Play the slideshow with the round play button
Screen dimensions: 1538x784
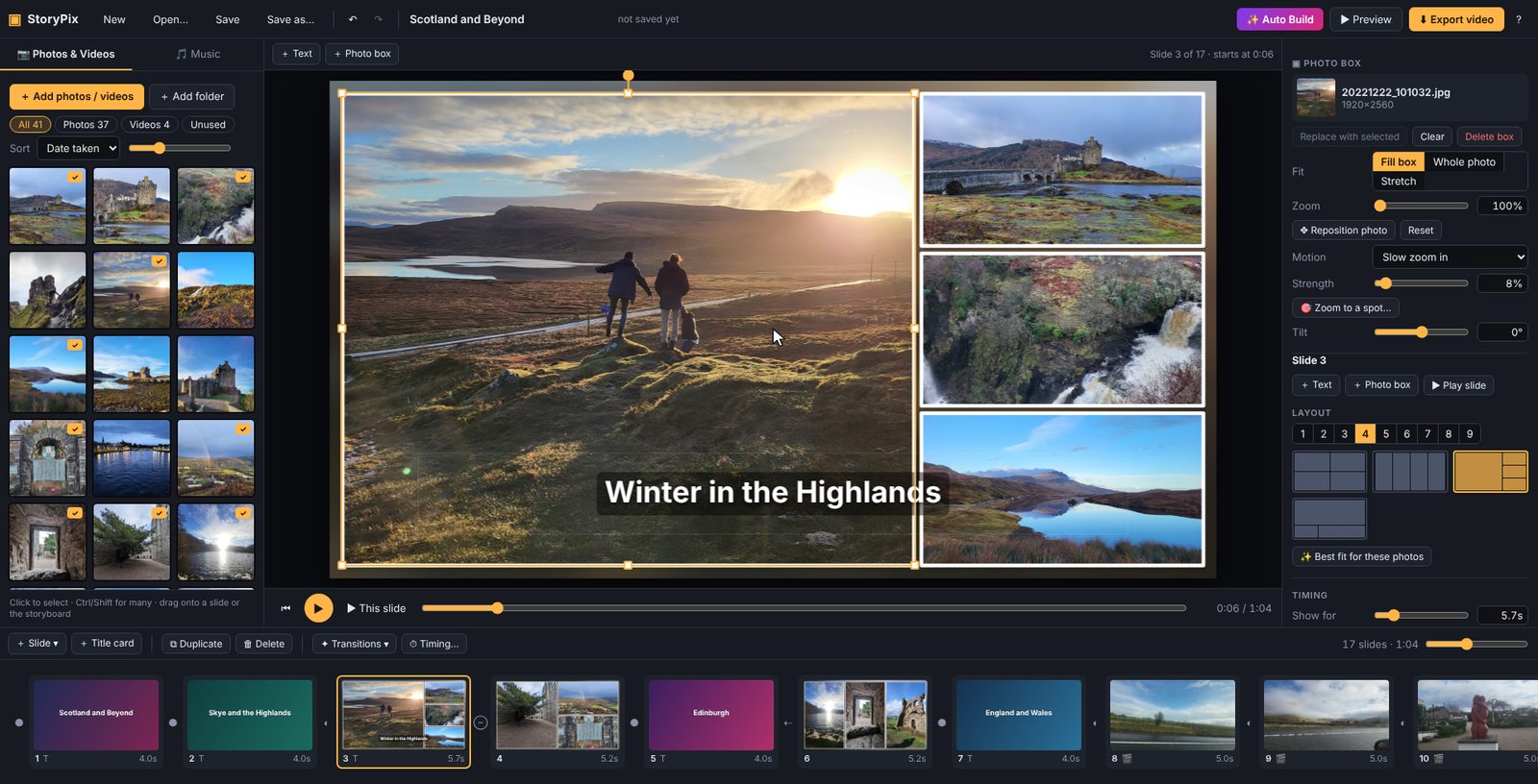pos(318,608)
